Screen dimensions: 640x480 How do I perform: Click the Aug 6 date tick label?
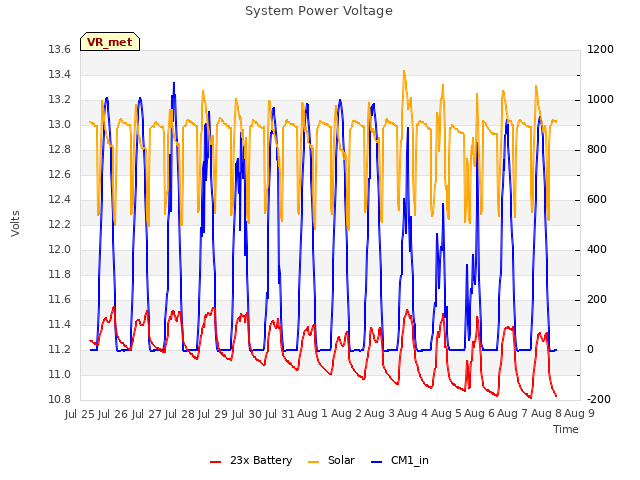click(479, 414)
